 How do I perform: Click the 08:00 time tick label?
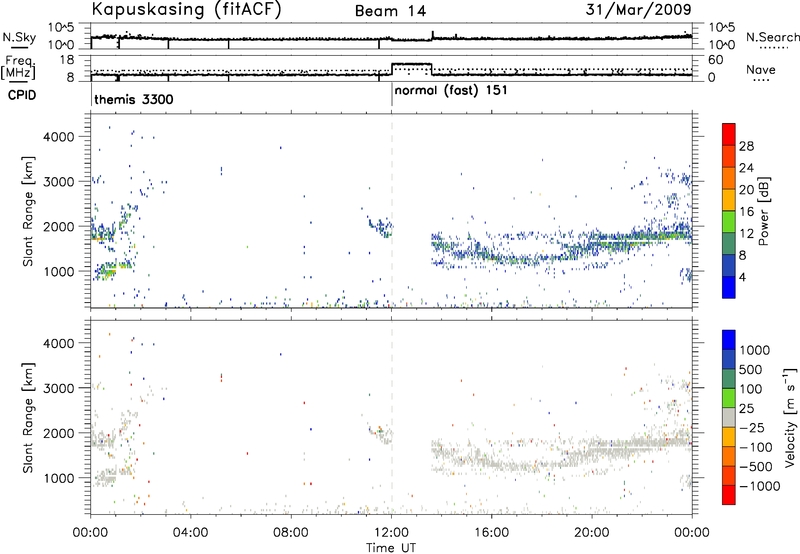click(x=291, y=533)
